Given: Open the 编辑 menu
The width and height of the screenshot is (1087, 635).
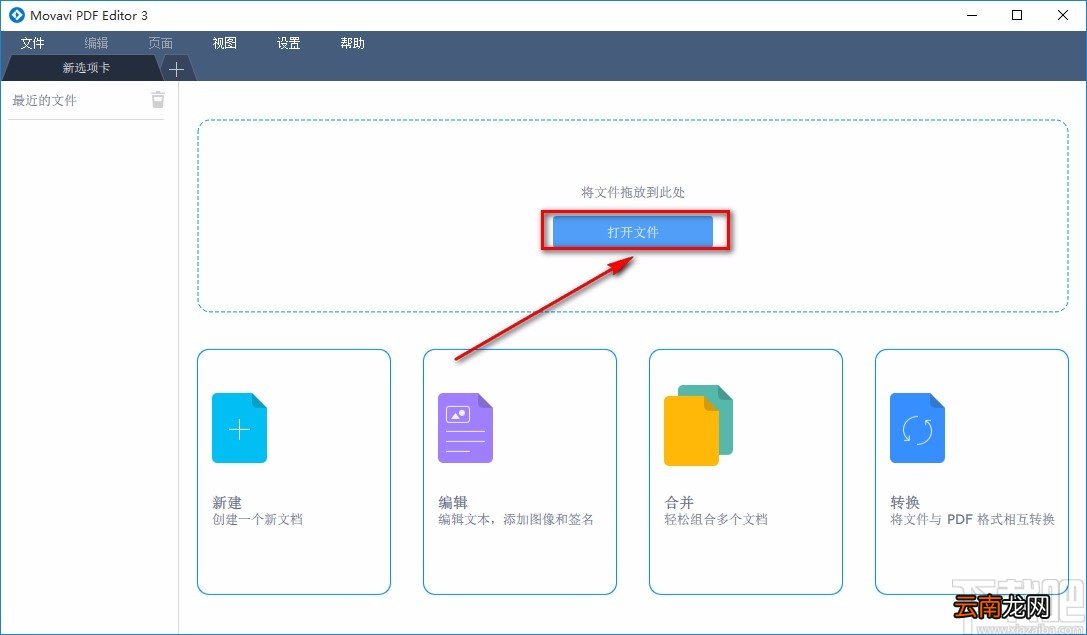Looking at the screenshot, I should (x=96, y=43).
